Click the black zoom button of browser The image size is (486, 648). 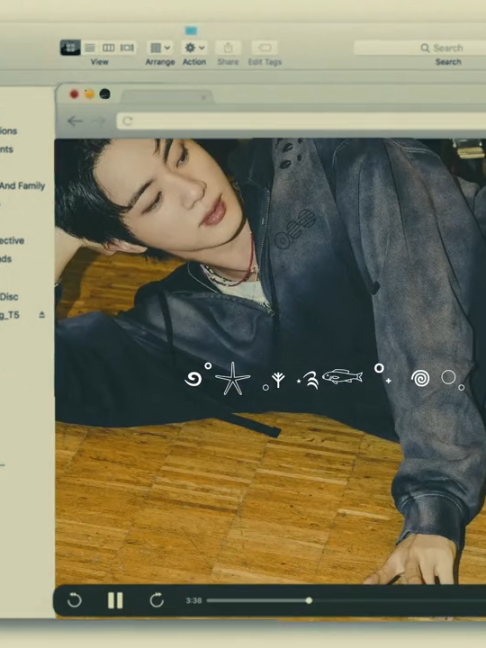(x=105, y=94)
